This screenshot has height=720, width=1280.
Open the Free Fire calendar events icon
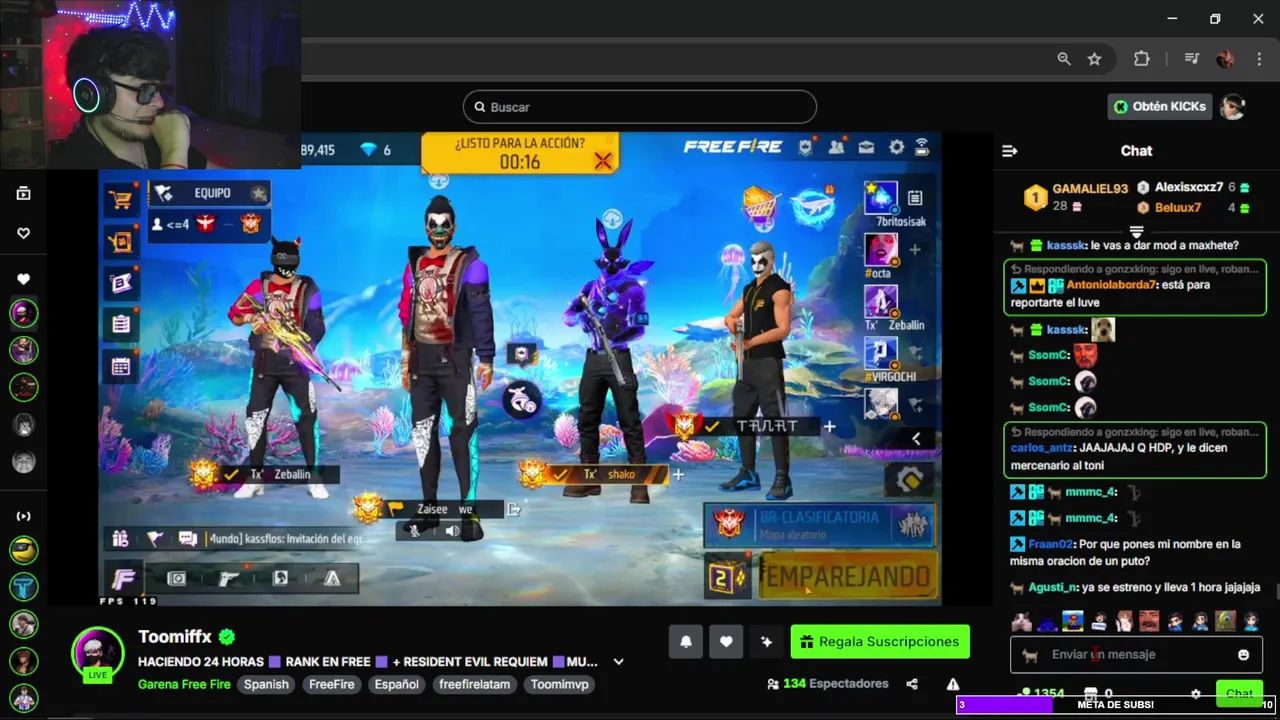(x=121, y=367)
